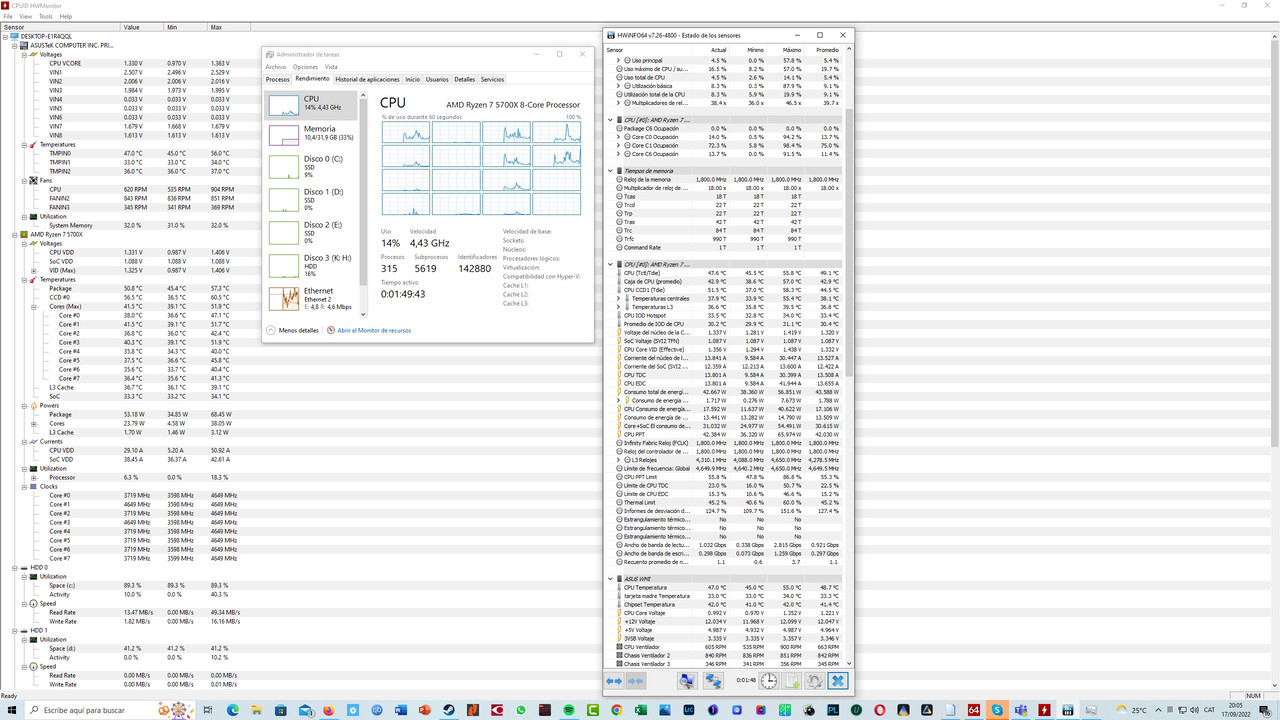This screenshot has width=1280, height=720.
Task: Switch to the Procesos tab in Task Manager
Action: (277, 79)
